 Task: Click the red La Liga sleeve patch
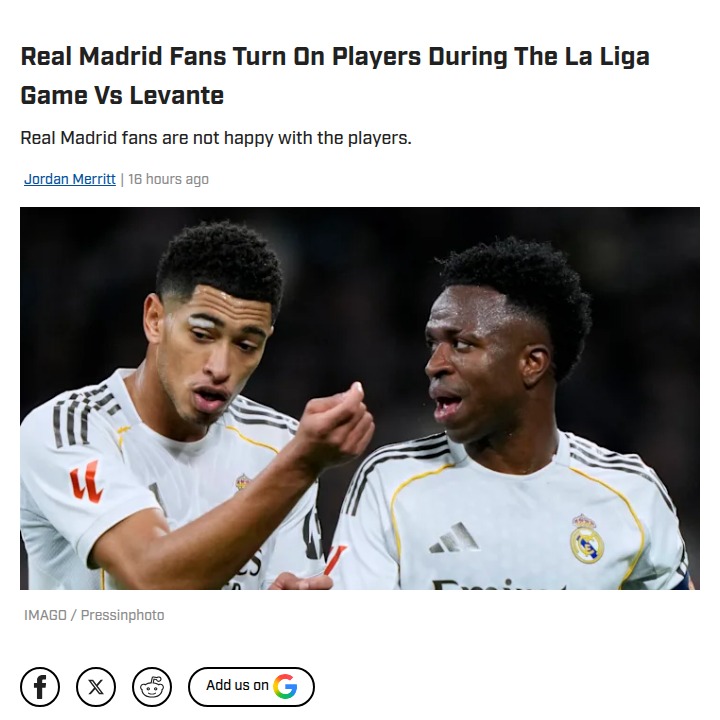(x=86, y=481)
